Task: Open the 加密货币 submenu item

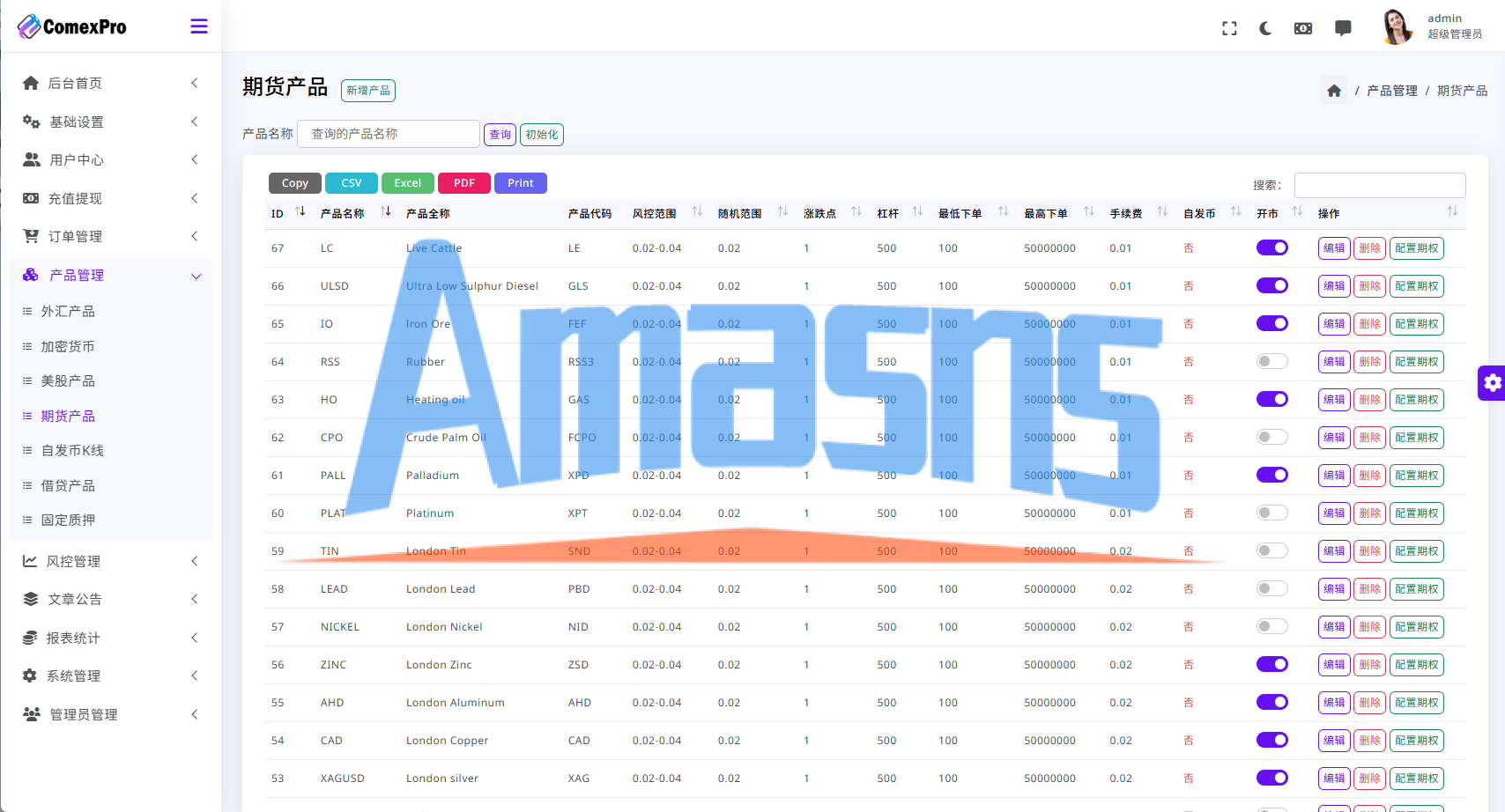Action: (68, 346)
